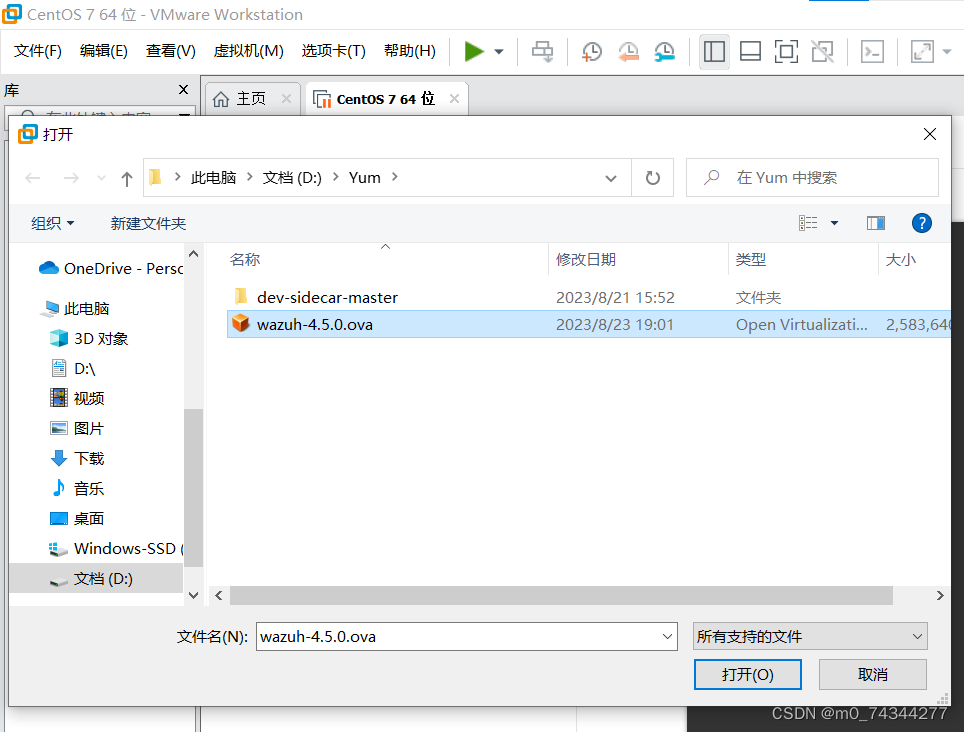
Task: Switch to the 主页 tab
Action: click(251, 99)
